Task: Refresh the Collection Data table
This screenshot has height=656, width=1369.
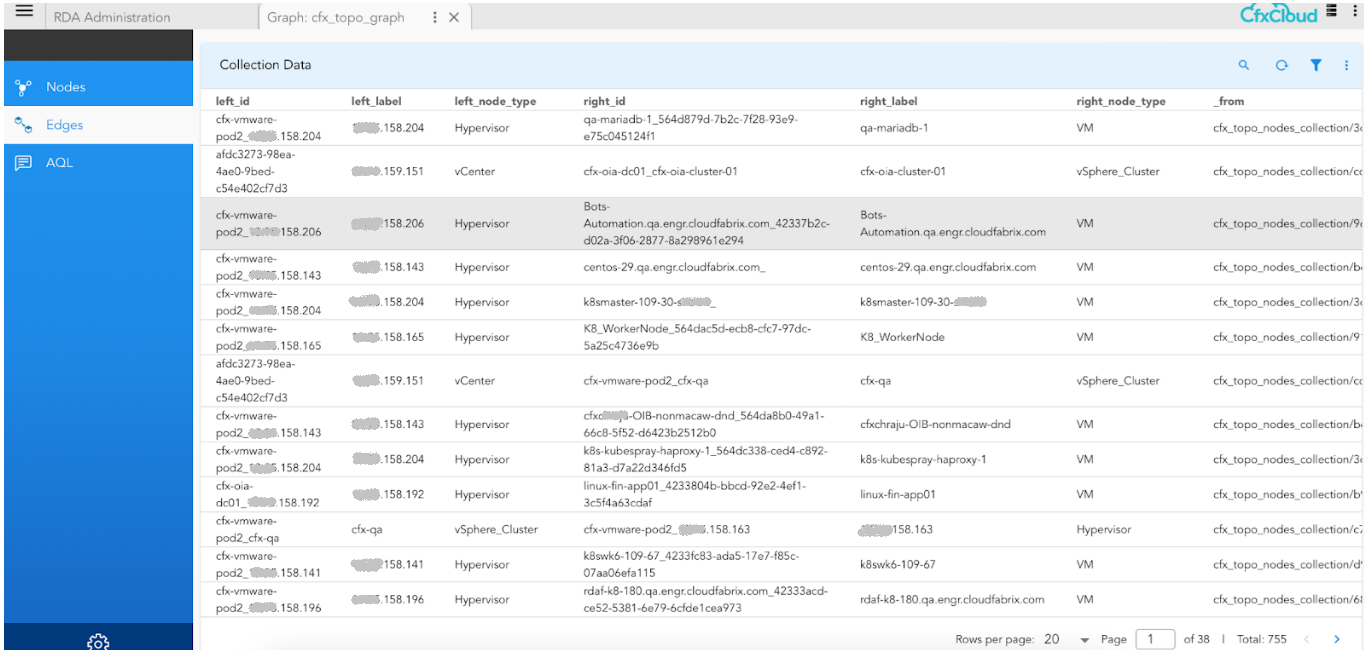Action: click(x=1281, y=65)
